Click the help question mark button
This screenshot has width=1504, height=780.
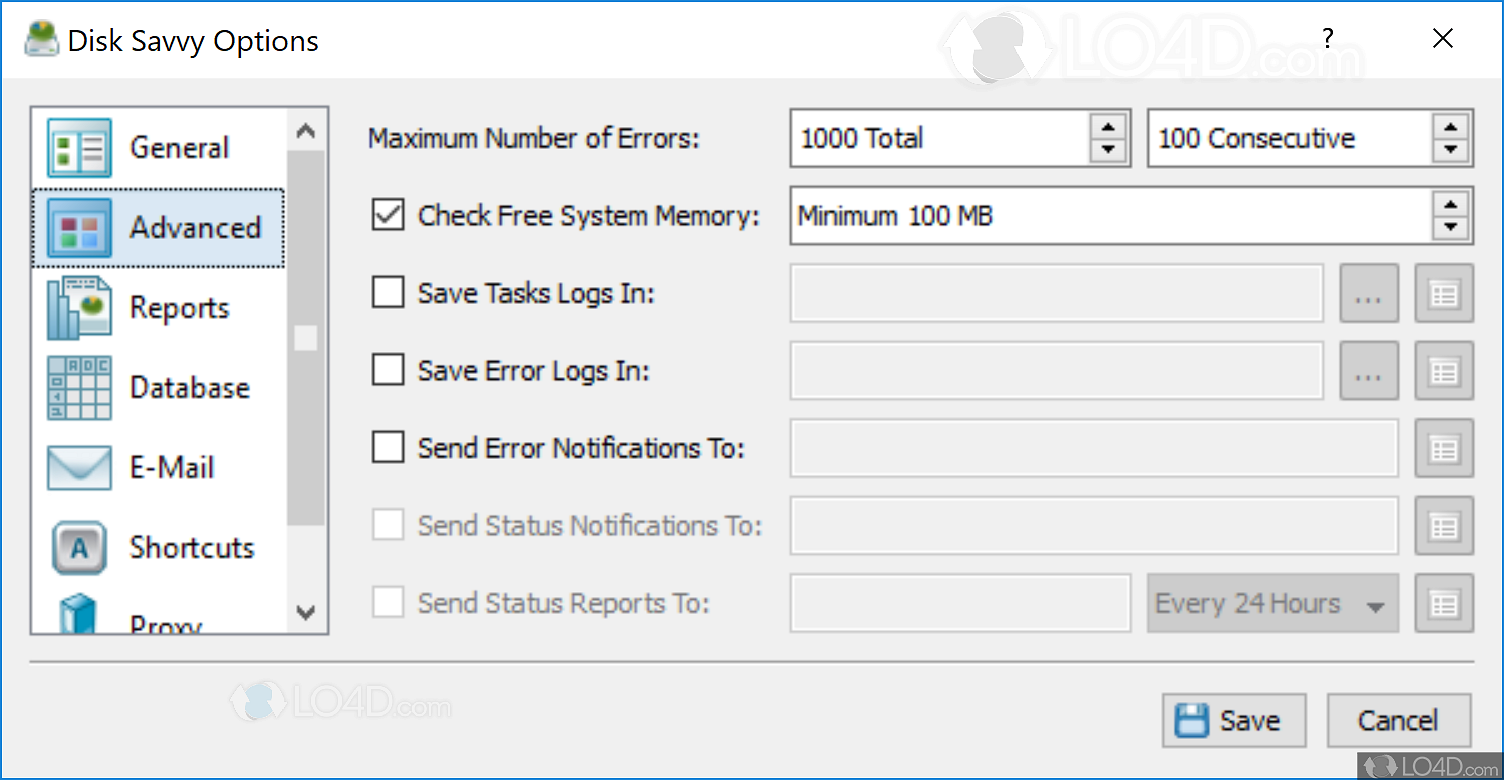[x=1327, y=39]
